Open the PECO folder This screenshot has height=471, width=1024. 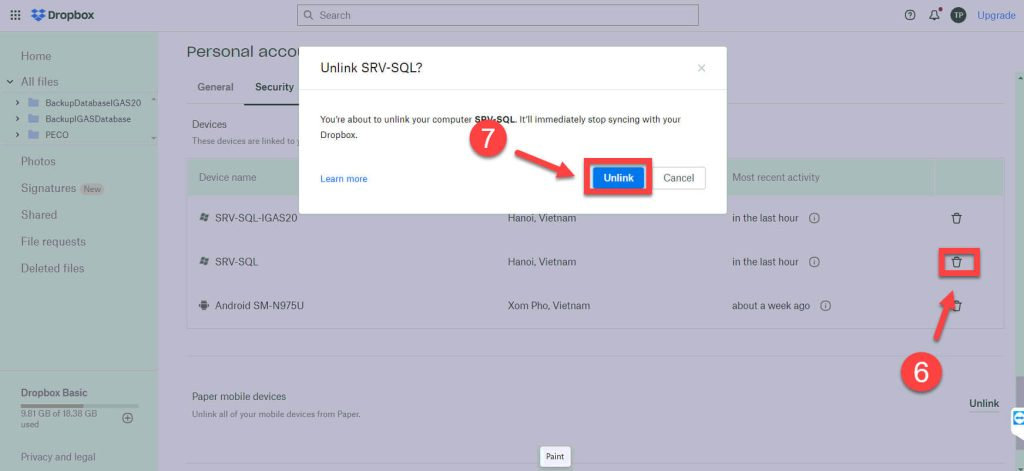[57, 135]
